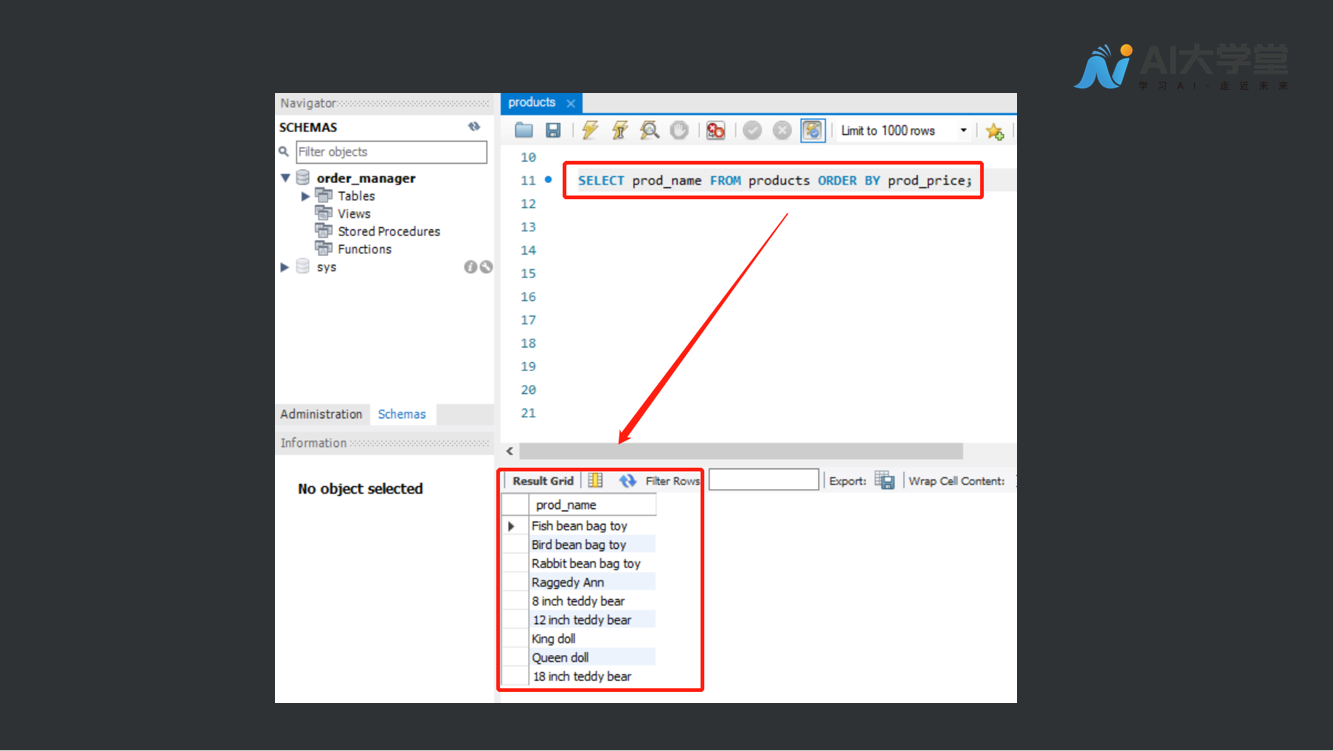This screenshot has height=751, width=1333.
Task: Click the Result Grid label
Action: (x=543, y=481)
